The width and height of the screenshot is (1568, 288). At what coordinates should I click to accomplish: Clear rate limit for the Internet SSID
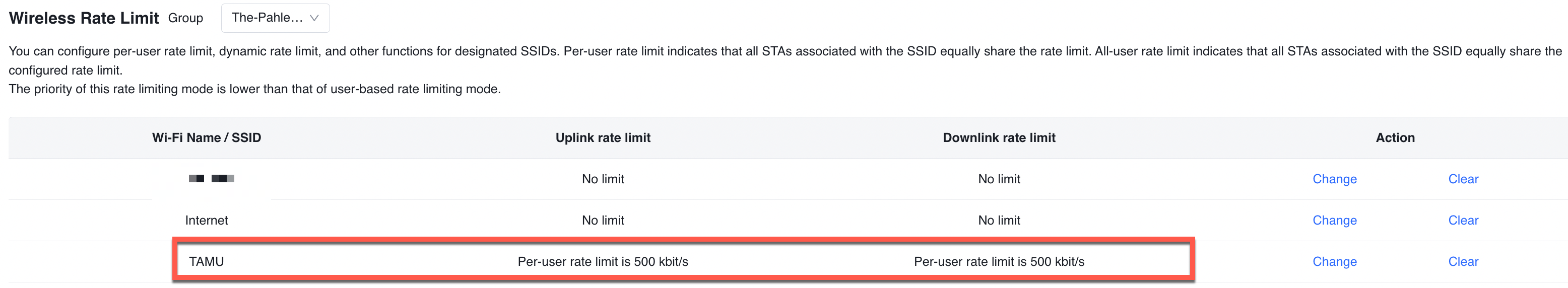point(1463,221)
